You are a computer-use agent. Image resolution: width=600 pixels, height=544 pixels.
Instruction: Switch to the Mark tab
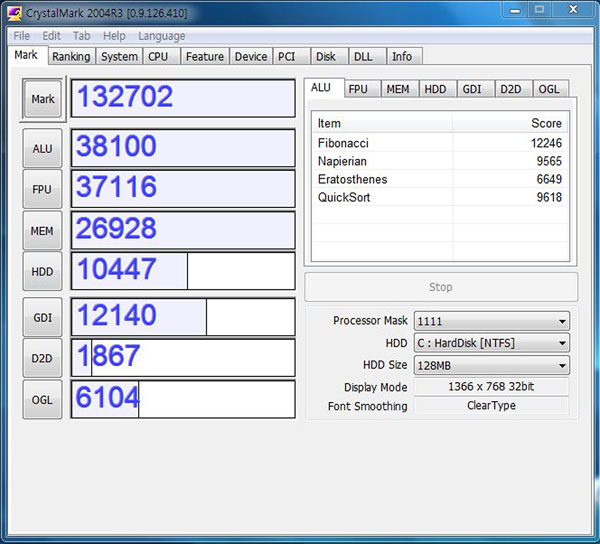click(26, 55)
